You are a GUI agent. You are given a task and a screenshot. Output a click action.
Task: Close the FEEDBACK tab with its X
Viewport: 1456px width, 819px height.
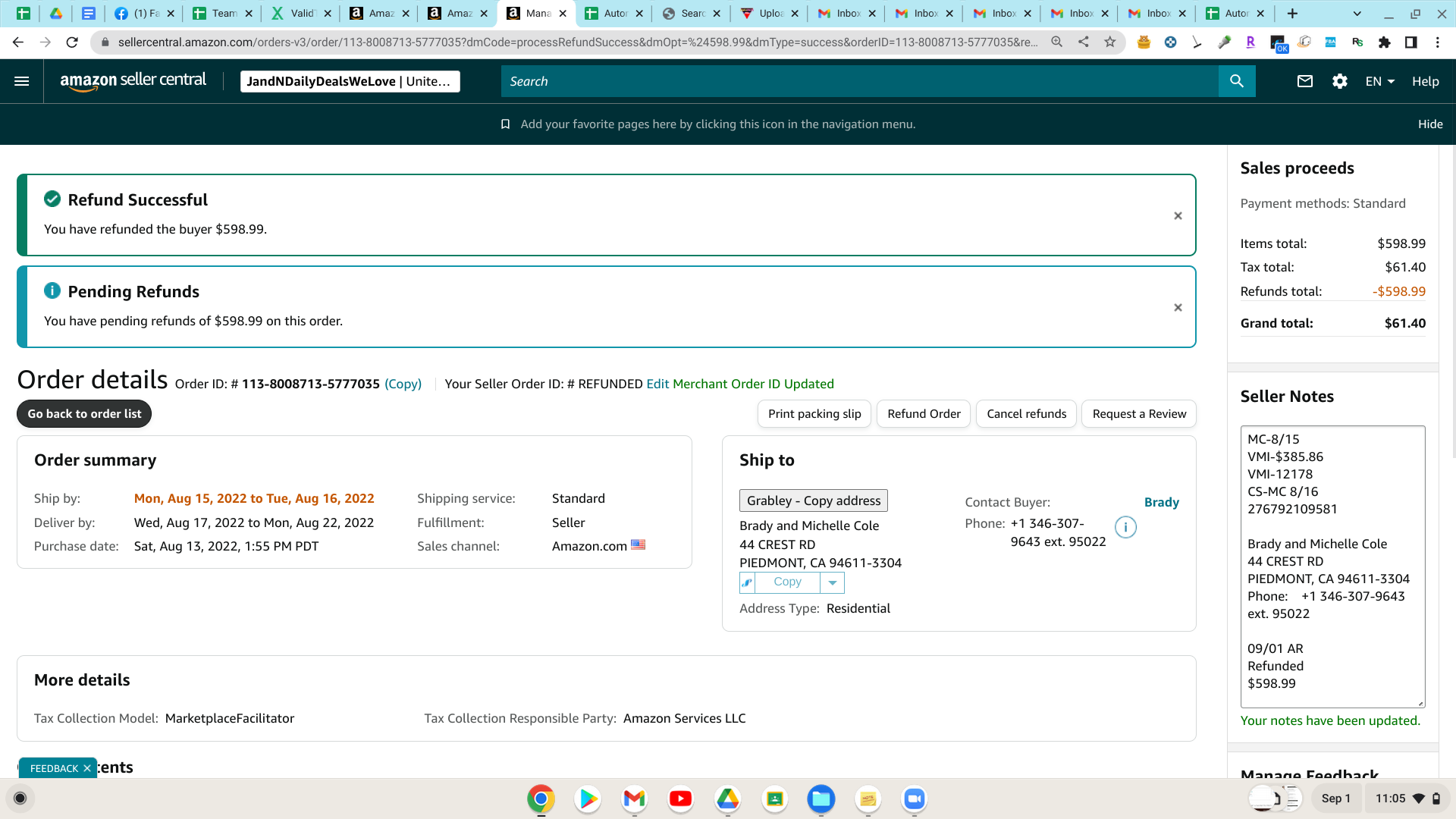click(87, 769)
